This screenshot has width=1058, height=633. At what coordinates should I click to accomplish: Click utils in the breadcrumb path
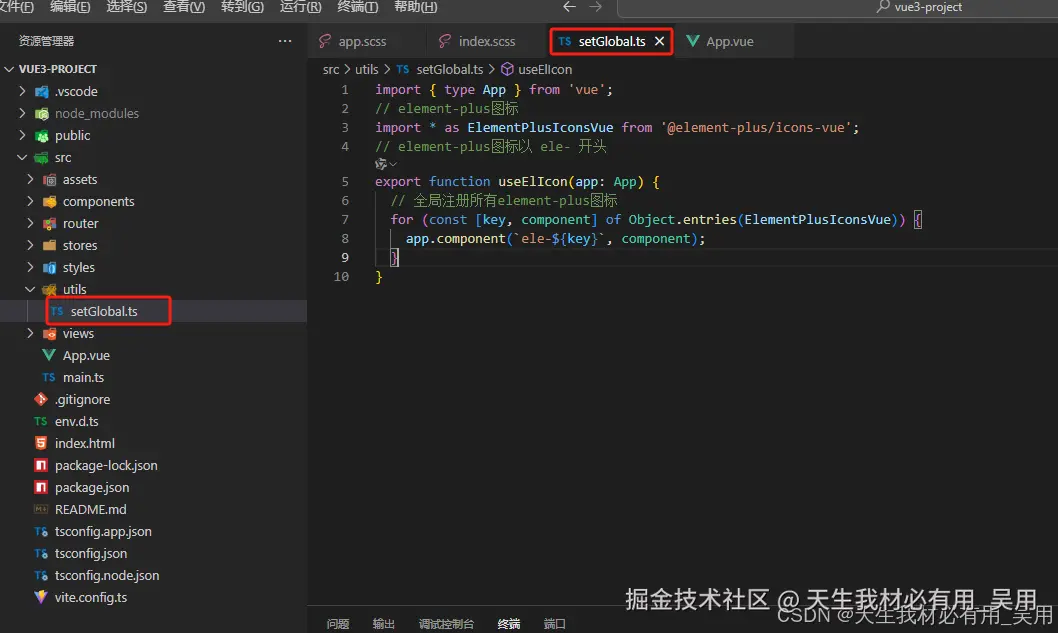click(366, 69)
